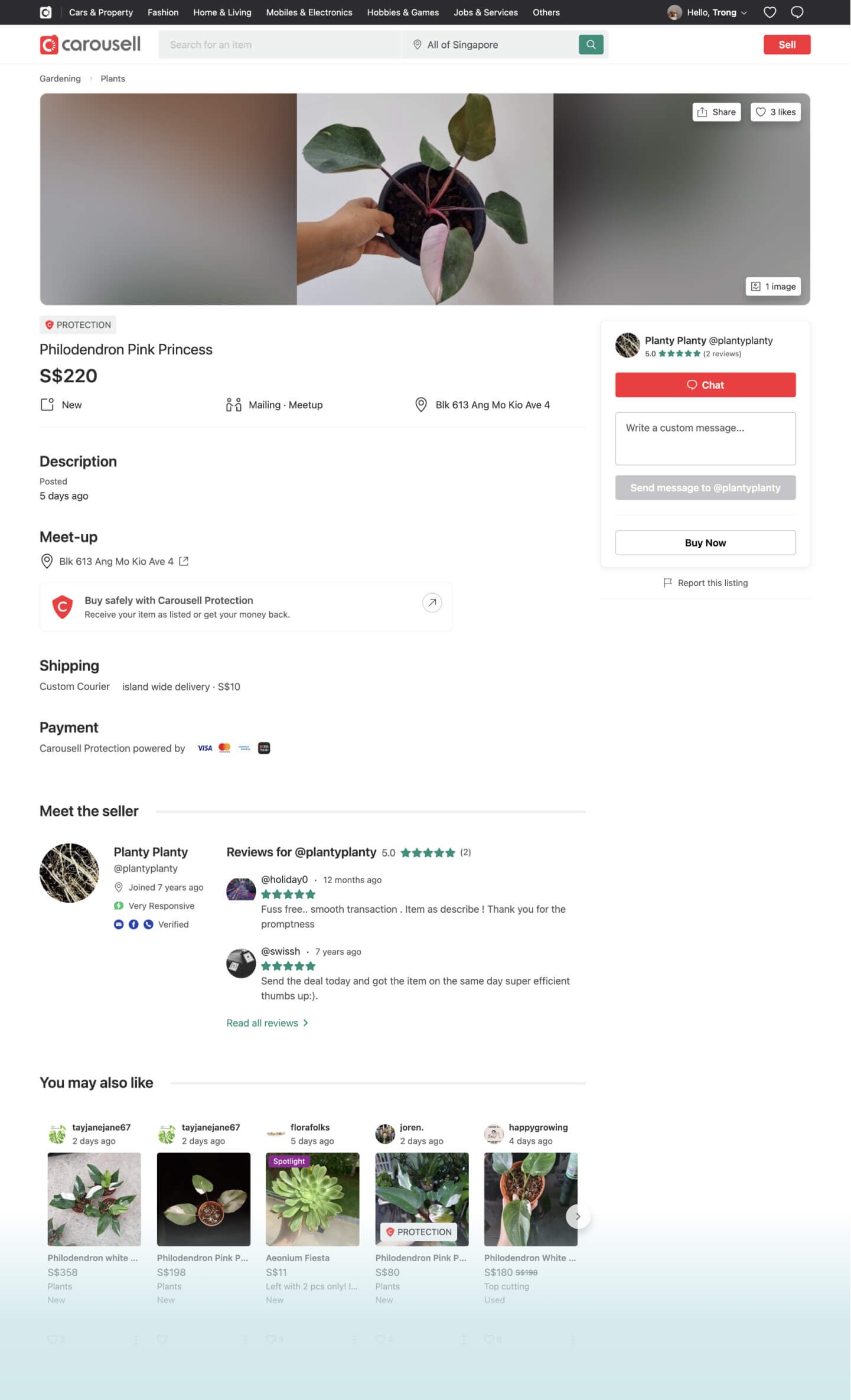
Task: Like the listing with the 3 likes button
Action: 775,112
